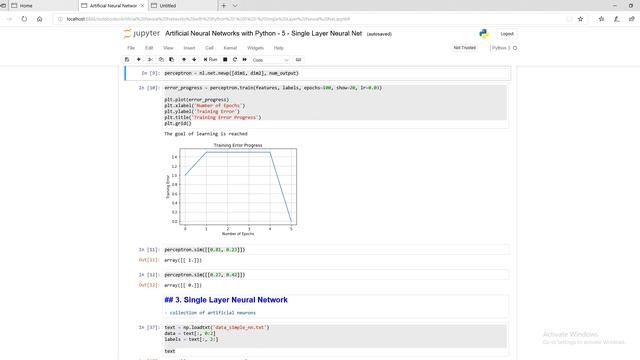Open the File menu

131,48
